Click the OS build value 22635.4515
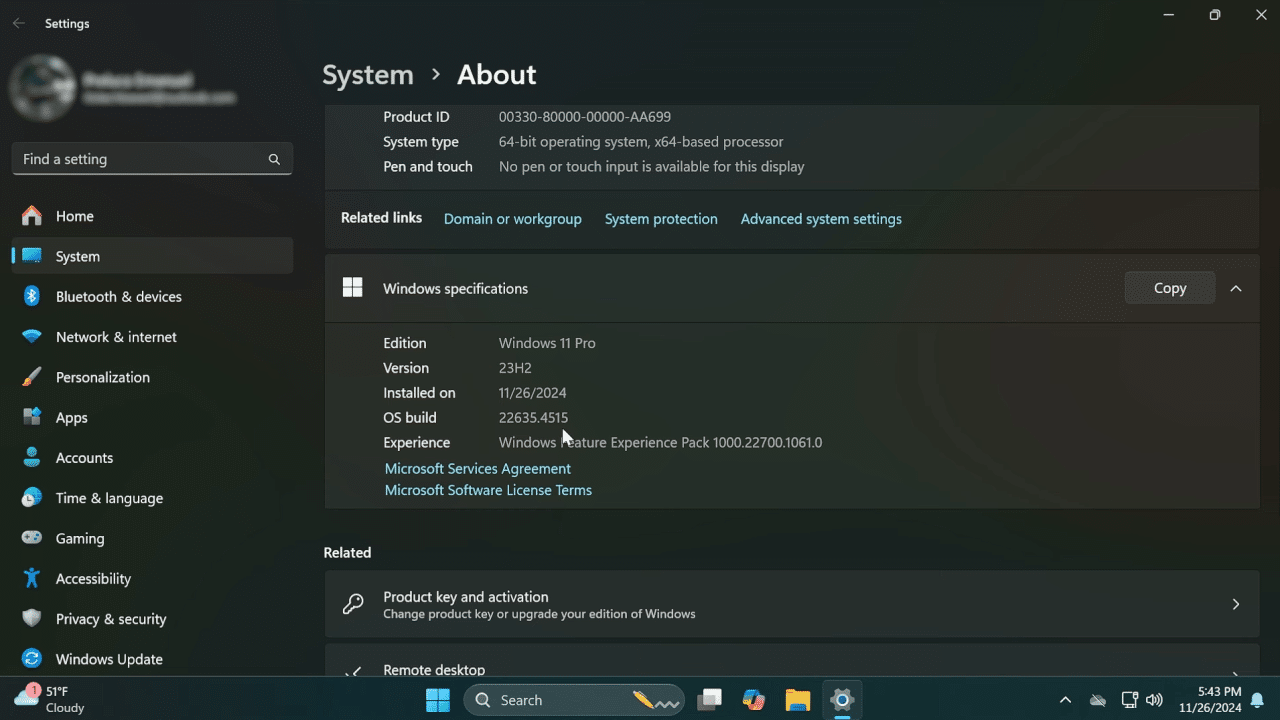Image resolution: width=1280 pixels, height=720 pixels. tap(533, 418)
